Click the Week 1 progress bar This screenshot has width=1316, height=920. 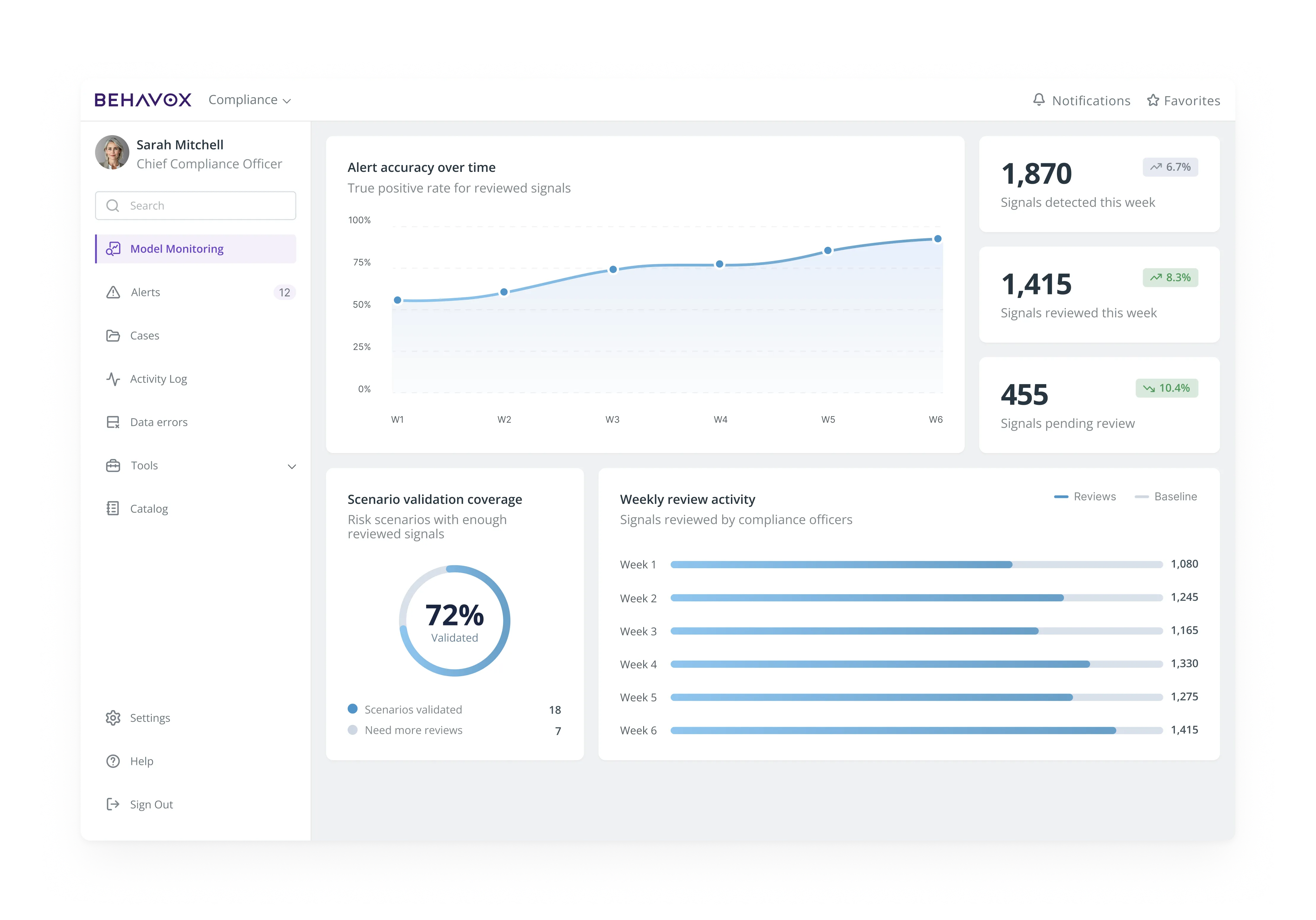click(x=916, y=565)
